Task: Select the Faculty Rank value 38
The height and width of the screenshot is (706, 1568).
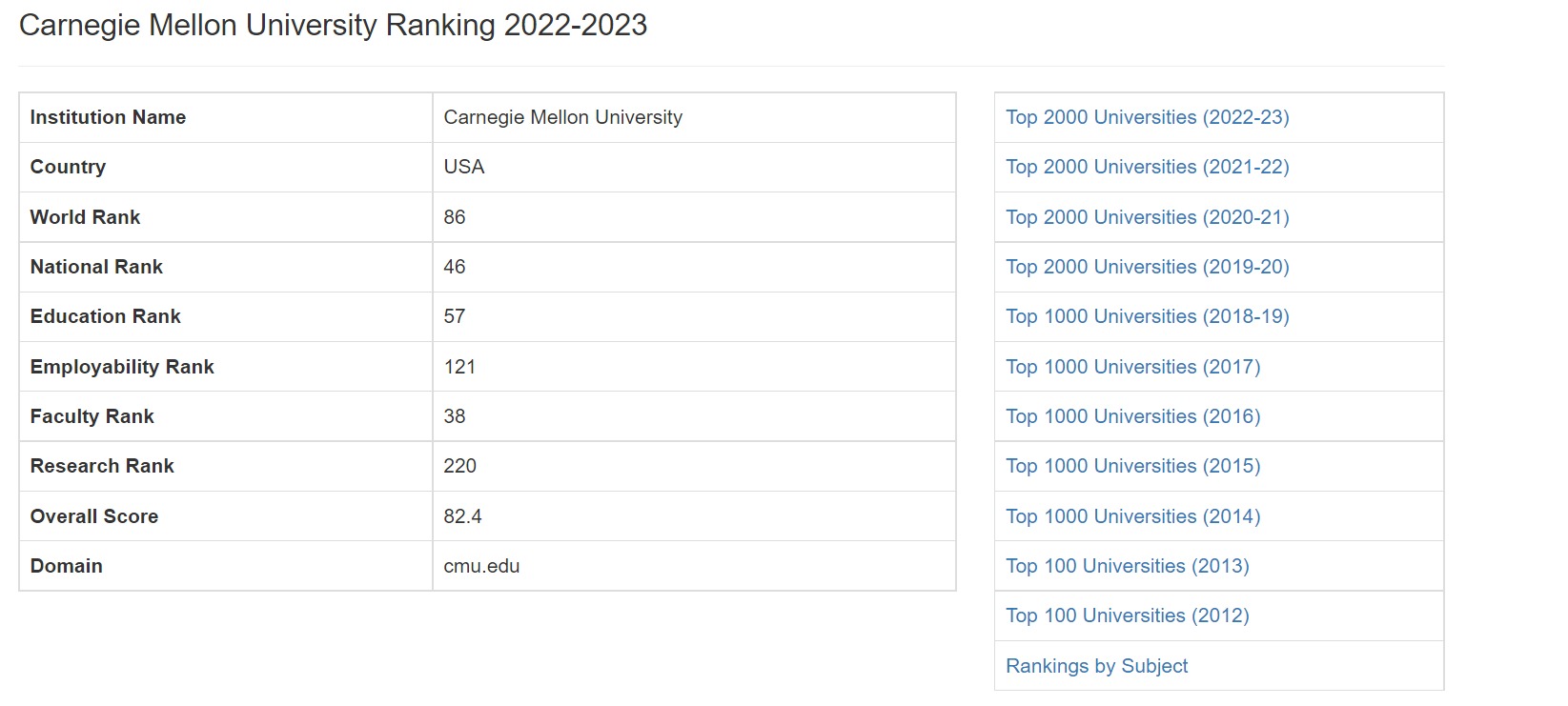Action: click(x=694, y=416)
